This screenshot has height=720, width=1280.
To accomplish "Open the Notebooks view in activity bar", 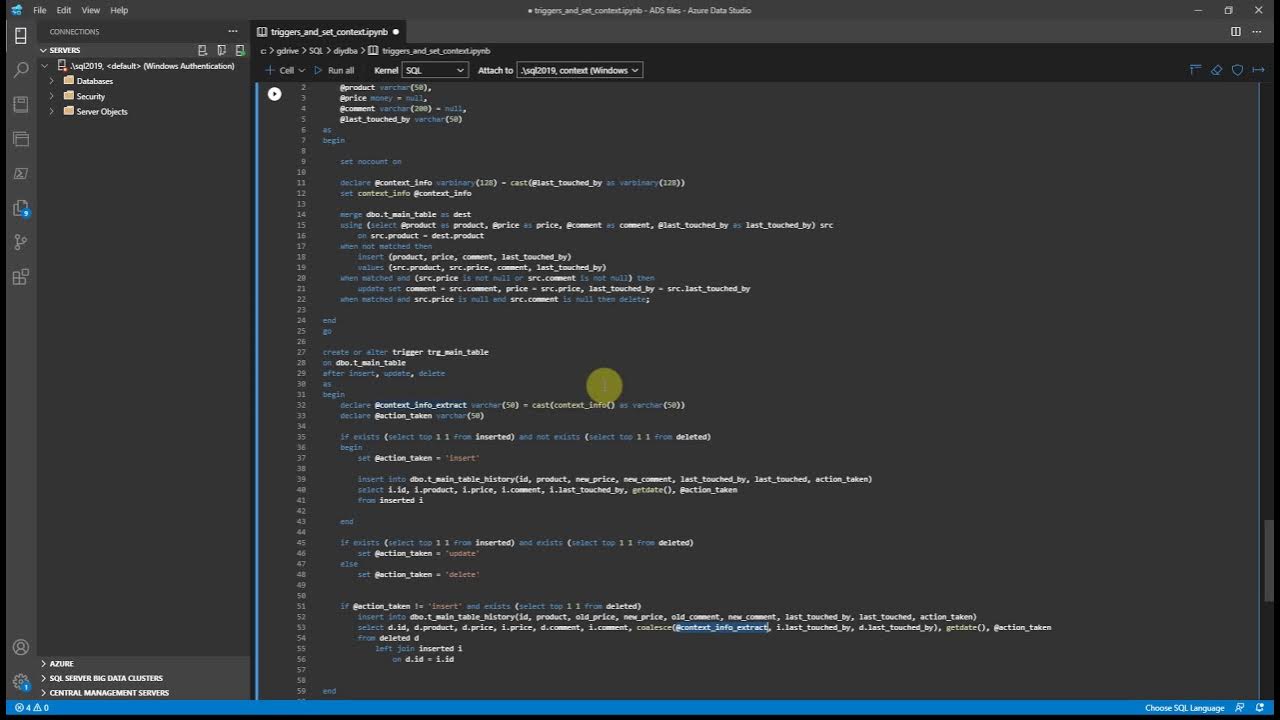I will [x=20, y=104].
